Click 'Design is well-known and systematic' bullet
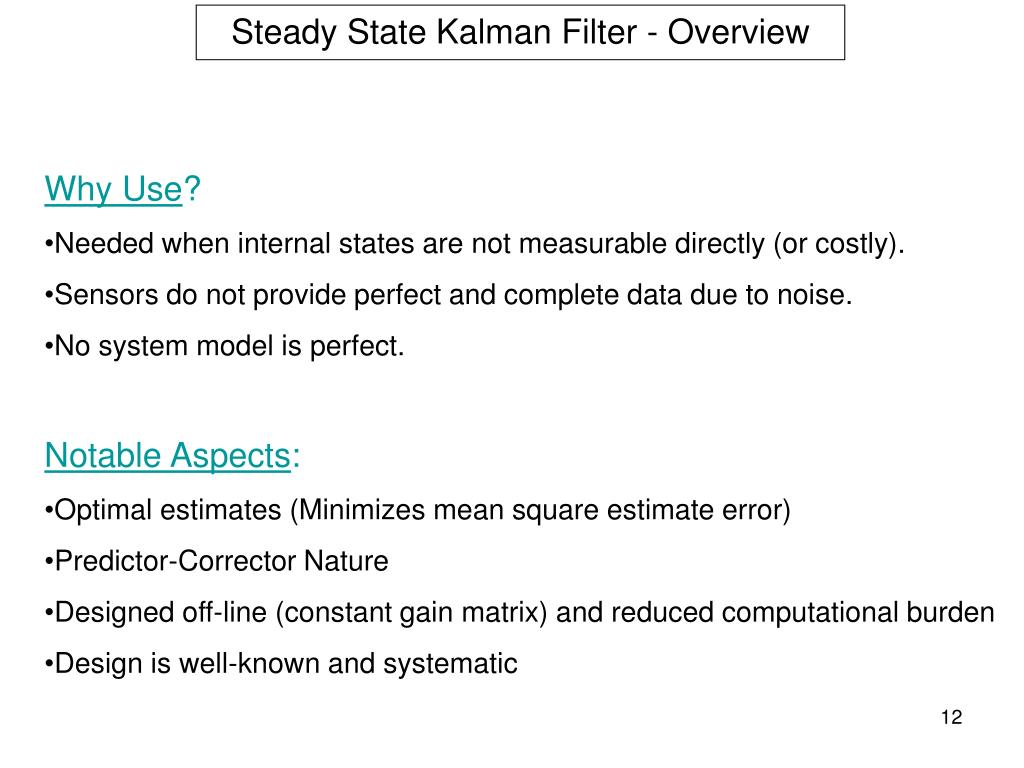The image size is (1024, 768). point(281,664)
